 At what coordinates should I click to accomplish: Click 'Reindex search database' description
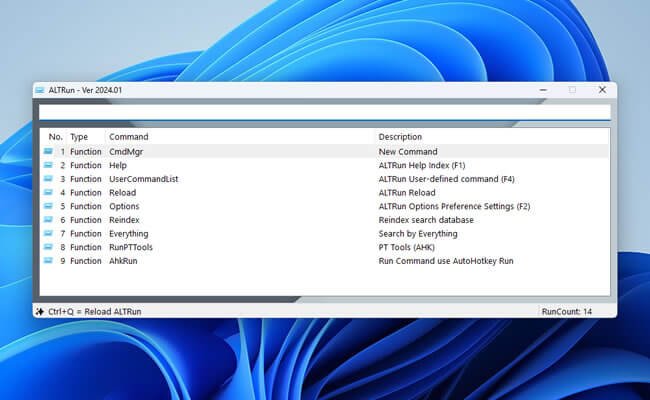click(426, 220)
